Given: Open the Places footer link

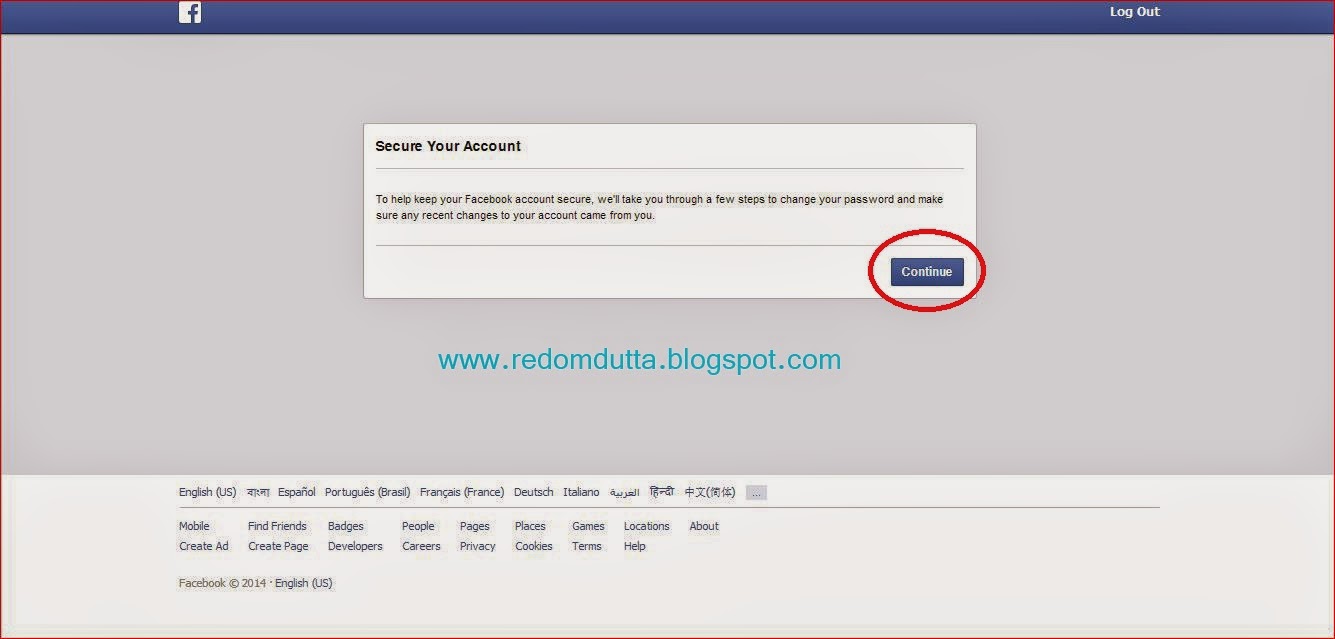Looking at the screenshot, I should pyautogui.click(x=530, y=526).
